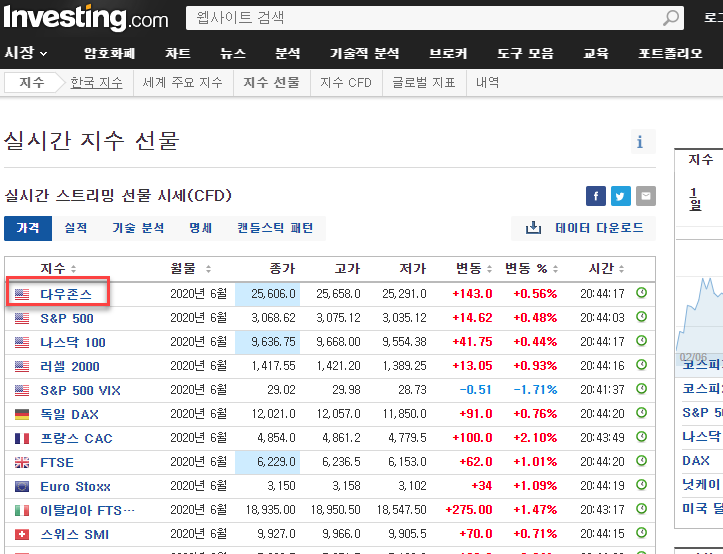The height and width of the screenshot is (554, 723).
Task: Click the clock icon in 스위스 SMI row
Action: point(641,533)
